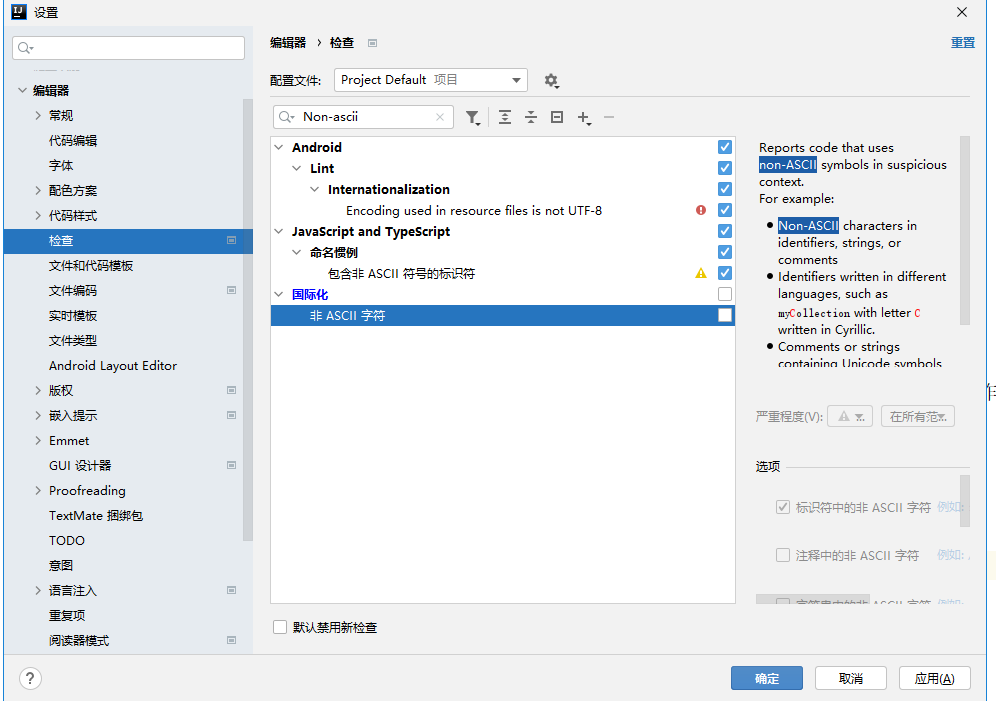
Task: Click the 重置 link
Action: click(962, 43)
